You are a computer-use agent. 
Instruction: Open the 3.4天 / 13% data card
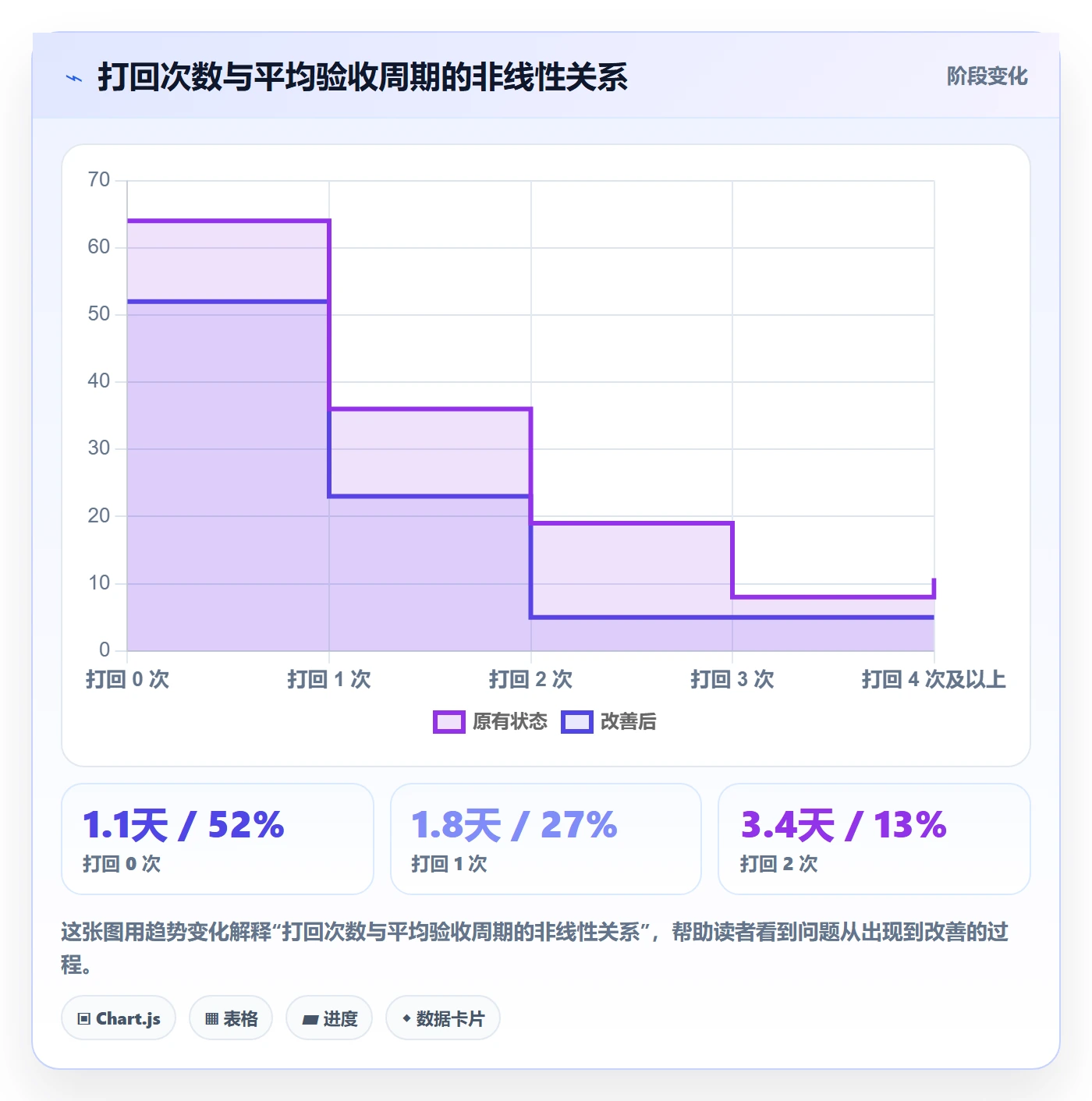[x=874, y=839]
